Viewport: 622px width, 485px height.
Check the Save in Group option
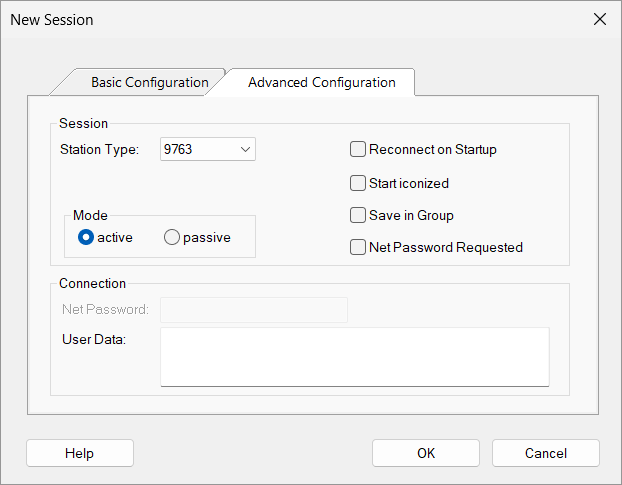click(358, 215)
